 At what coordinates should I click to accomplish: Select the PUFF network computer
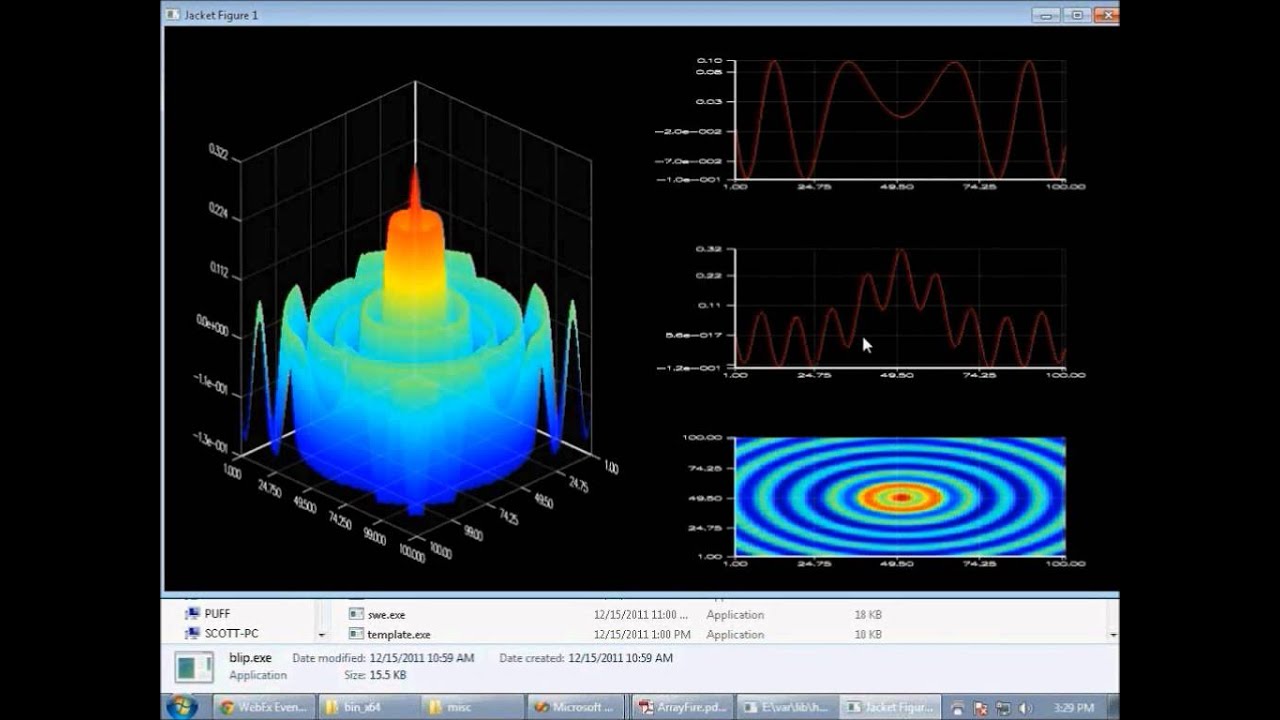click(217, 614)
